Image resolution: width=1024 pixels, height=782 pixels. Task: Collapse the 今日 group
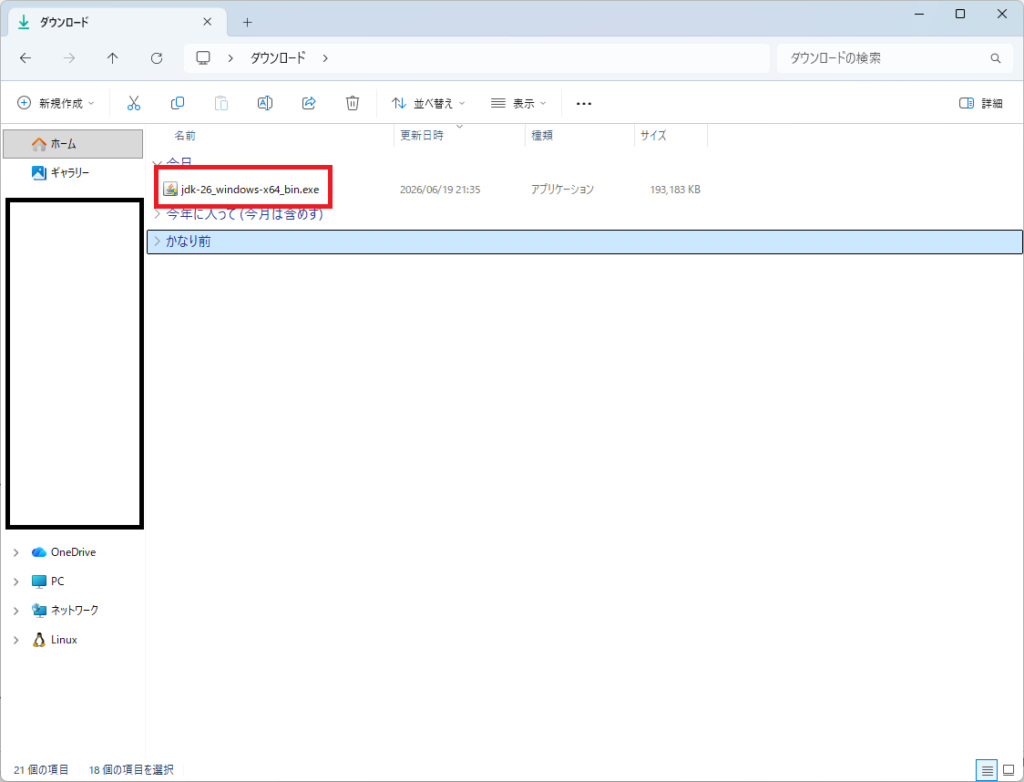pos(157,163)
